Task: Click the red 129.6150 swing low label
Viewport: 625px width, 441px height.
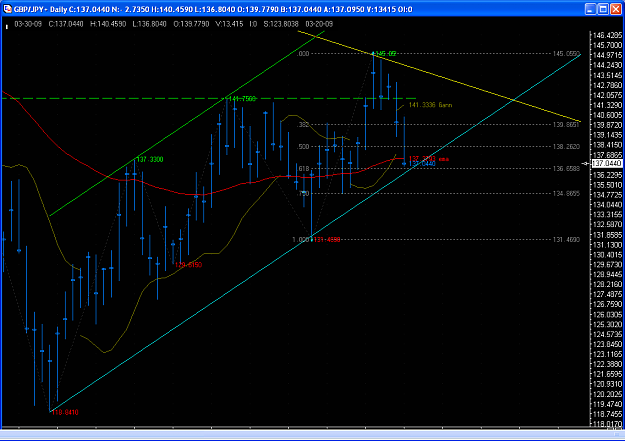Action: [x=189, y=265]
